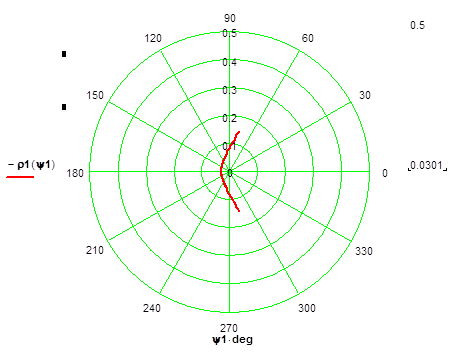Screen dimensions: 454x362
Task: Edit the 0.0301 lower radial limit
Action: click(427, 165)
